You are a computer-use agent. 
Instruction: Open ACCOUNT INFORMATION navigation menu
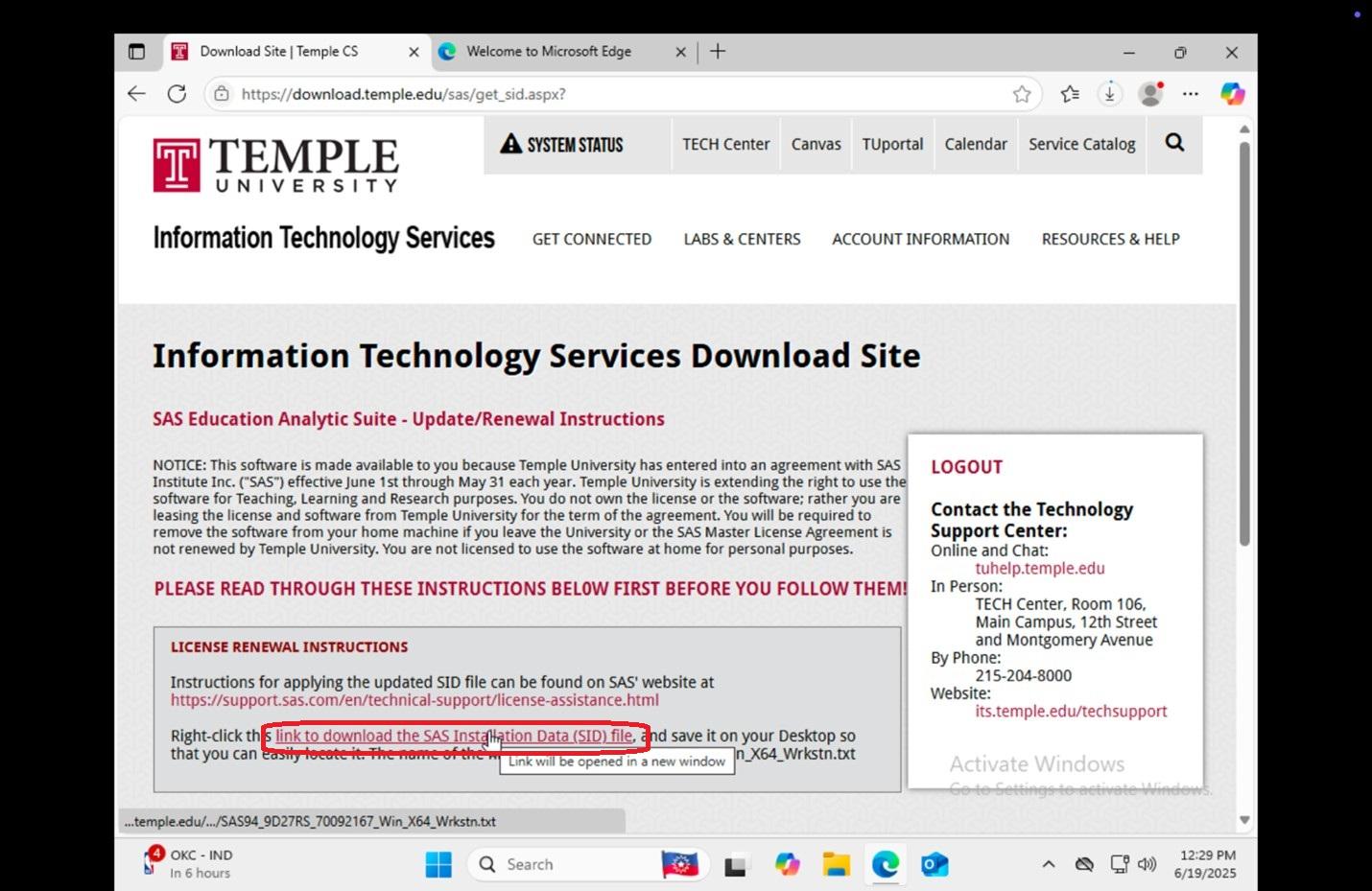tap(921, 239)
